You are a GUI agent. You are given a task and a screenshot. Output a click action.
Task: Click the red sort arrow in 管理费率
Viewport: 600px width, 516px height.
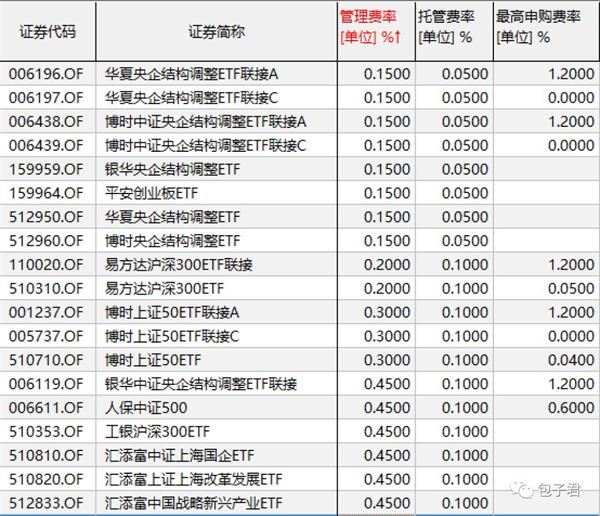[397, 37]
